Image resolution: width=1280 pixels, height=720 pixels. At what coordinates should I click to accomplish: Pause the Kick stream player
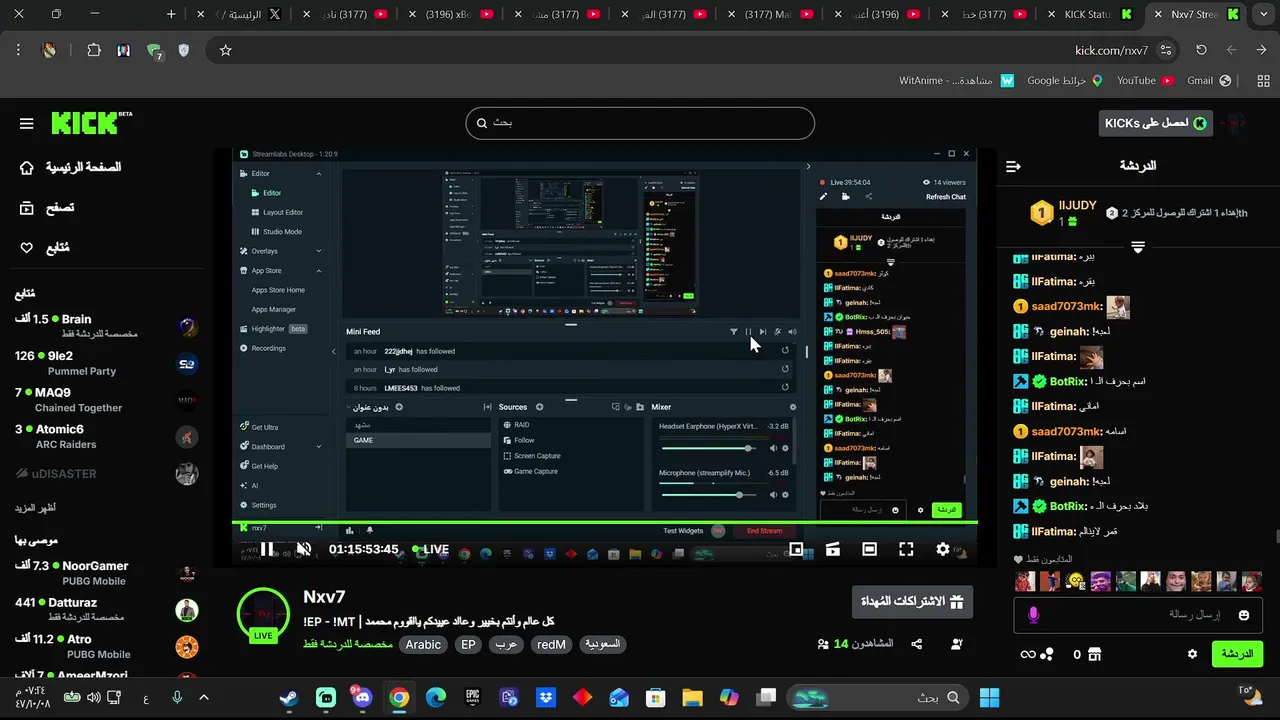(268, 549)
